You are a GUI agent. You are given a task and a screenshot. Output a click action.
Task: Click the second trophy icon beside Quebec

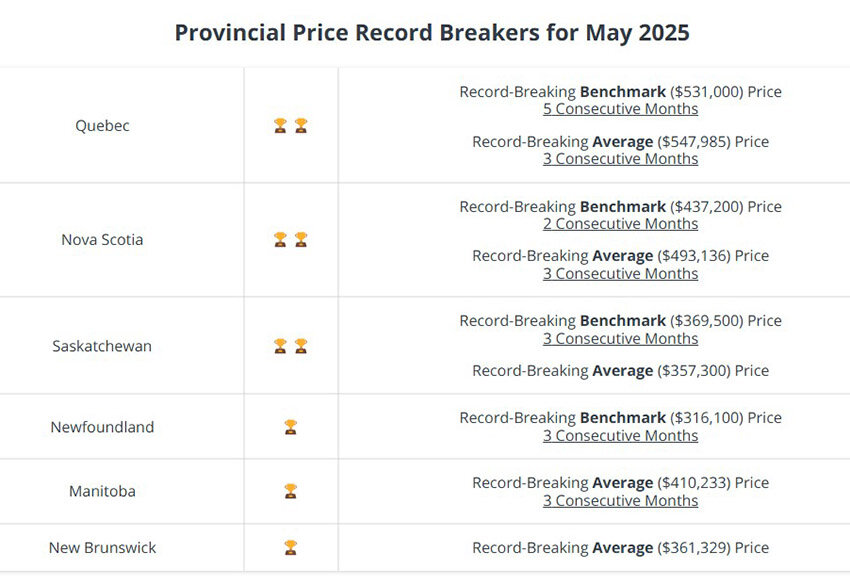(x=301, y=126)
